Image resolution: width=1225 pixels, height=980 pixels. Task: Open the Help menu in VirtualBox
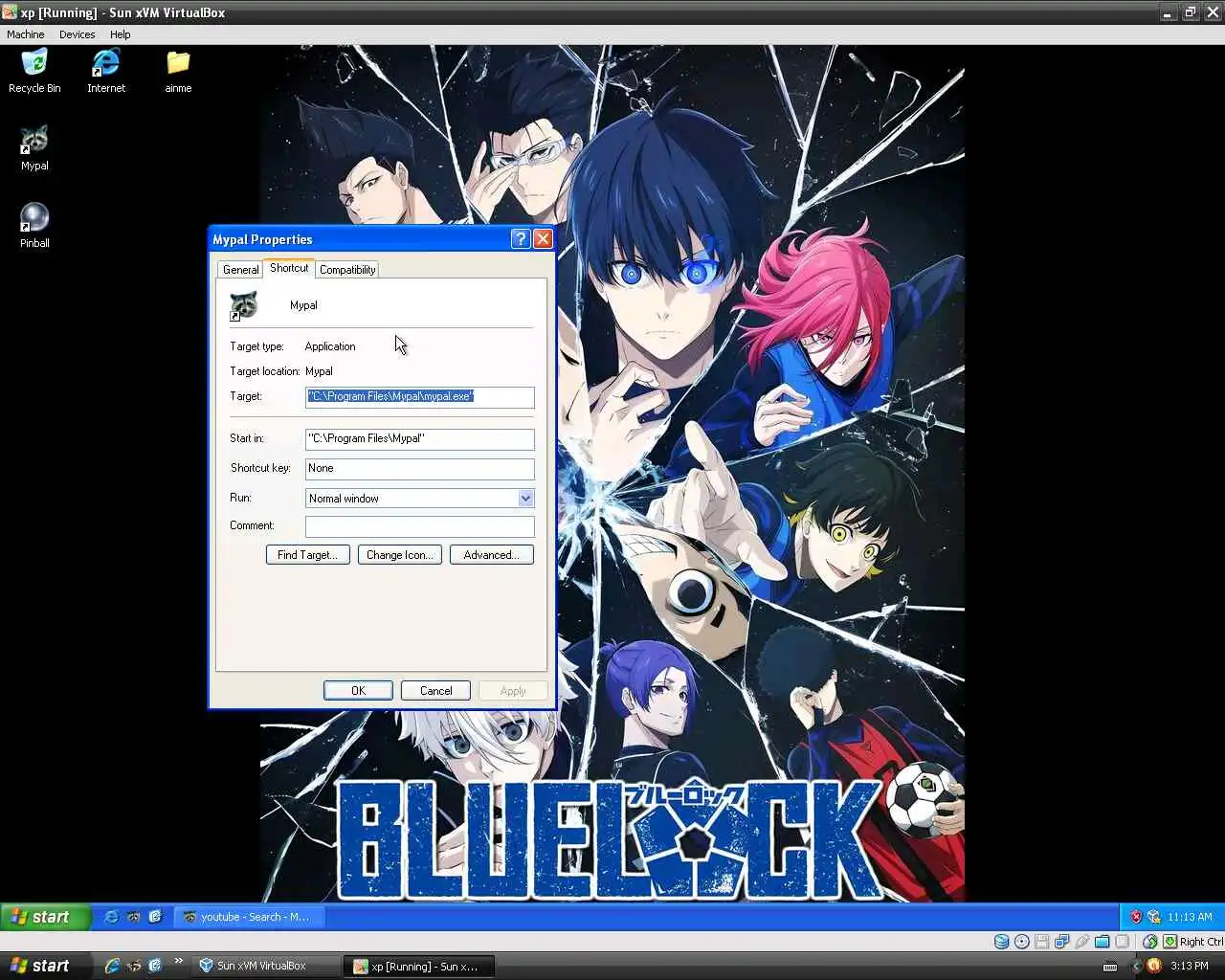[x=120, y=34]
